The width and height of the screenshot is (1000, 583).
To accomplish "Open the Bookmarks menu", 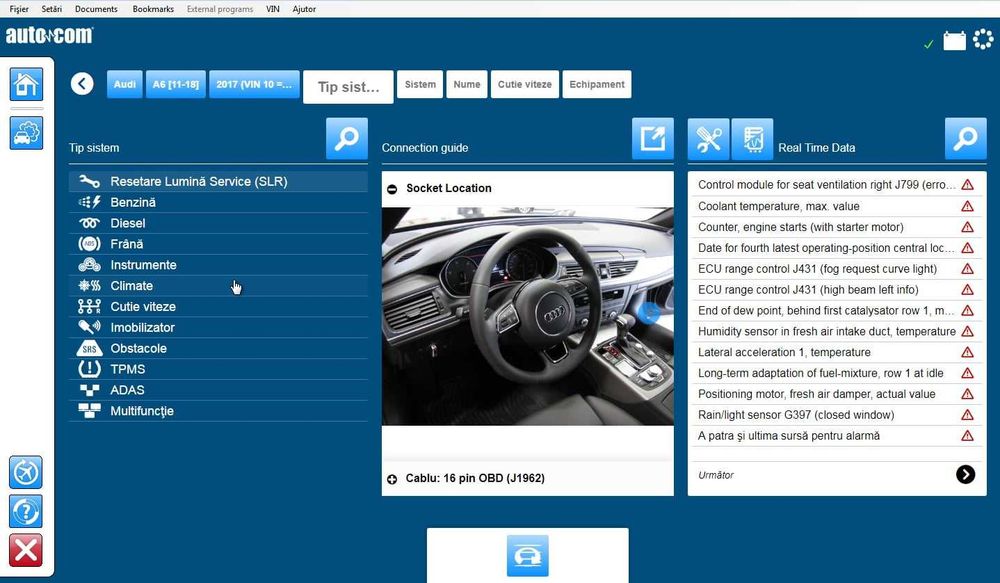I will 153,9.
